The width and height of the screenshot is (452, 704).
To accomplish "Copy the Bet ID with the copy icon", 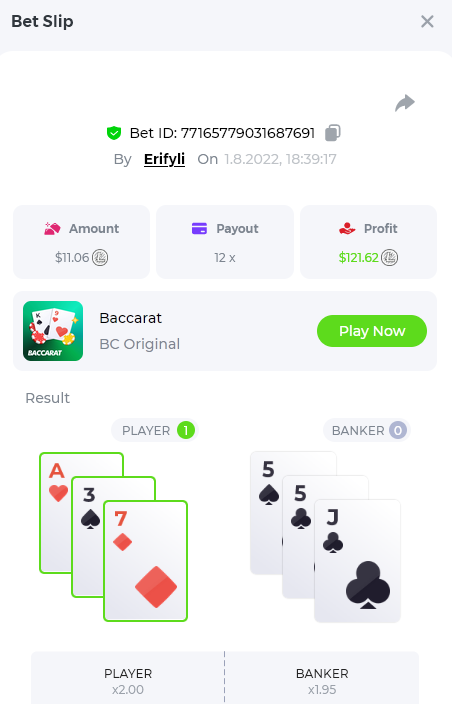I will [333, 132].
